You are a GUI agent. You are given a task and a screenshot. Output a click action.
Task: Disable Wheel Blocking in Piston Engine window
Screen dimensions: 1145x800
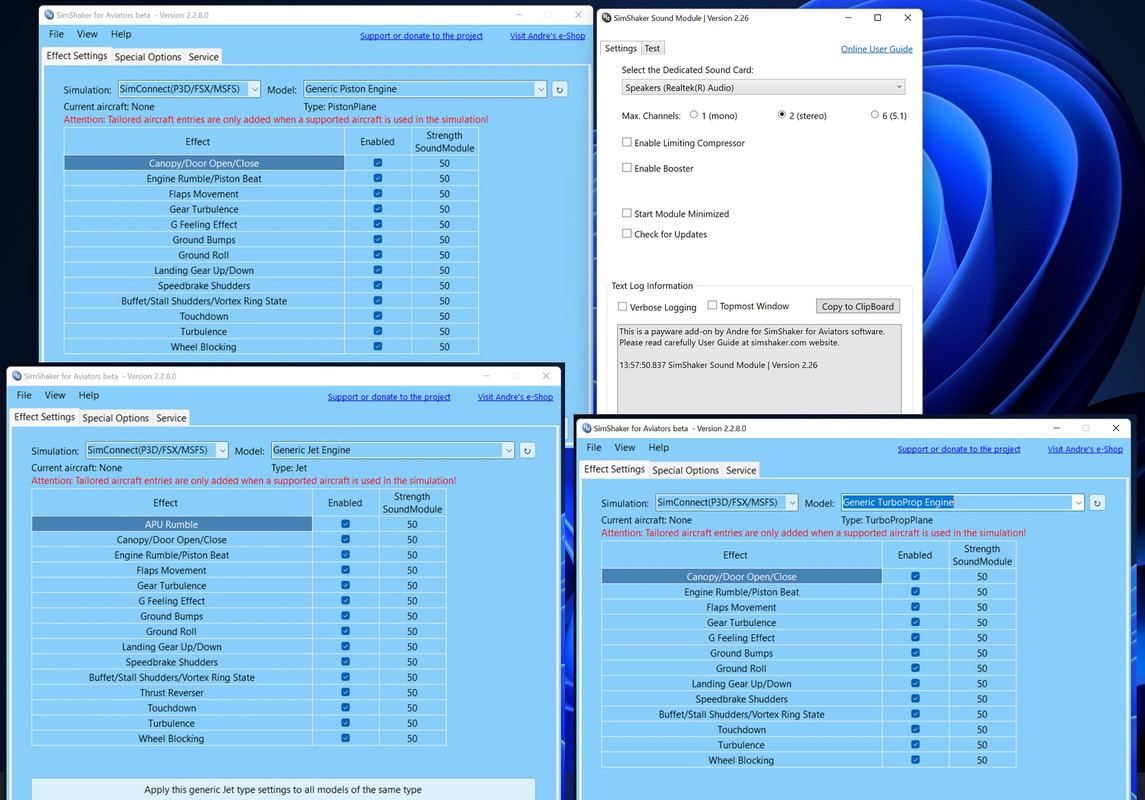pos(378,346)
